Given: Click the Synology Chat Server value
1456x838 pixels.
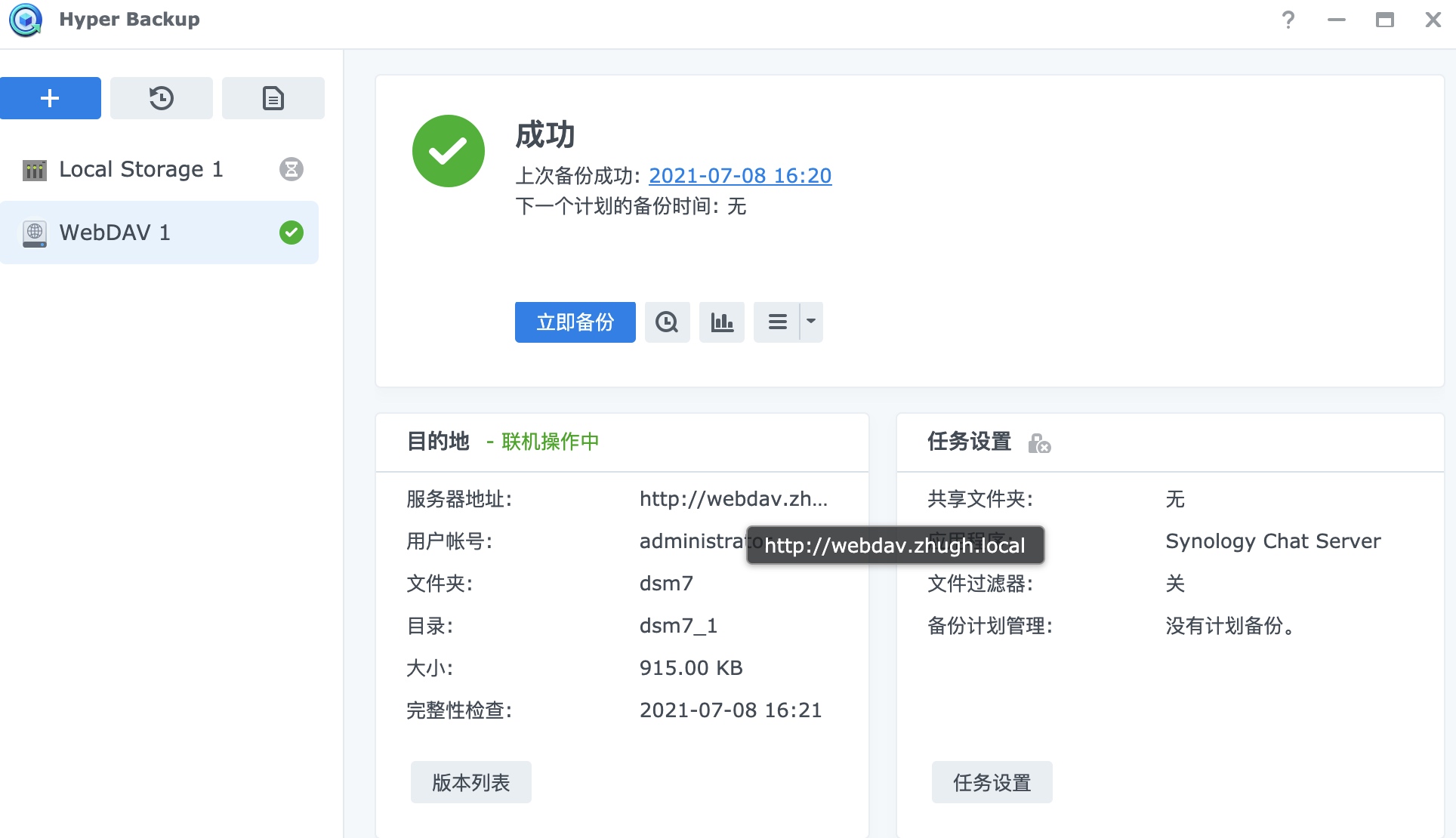Looking at the screenshot, I should [x=1272, y=541].
